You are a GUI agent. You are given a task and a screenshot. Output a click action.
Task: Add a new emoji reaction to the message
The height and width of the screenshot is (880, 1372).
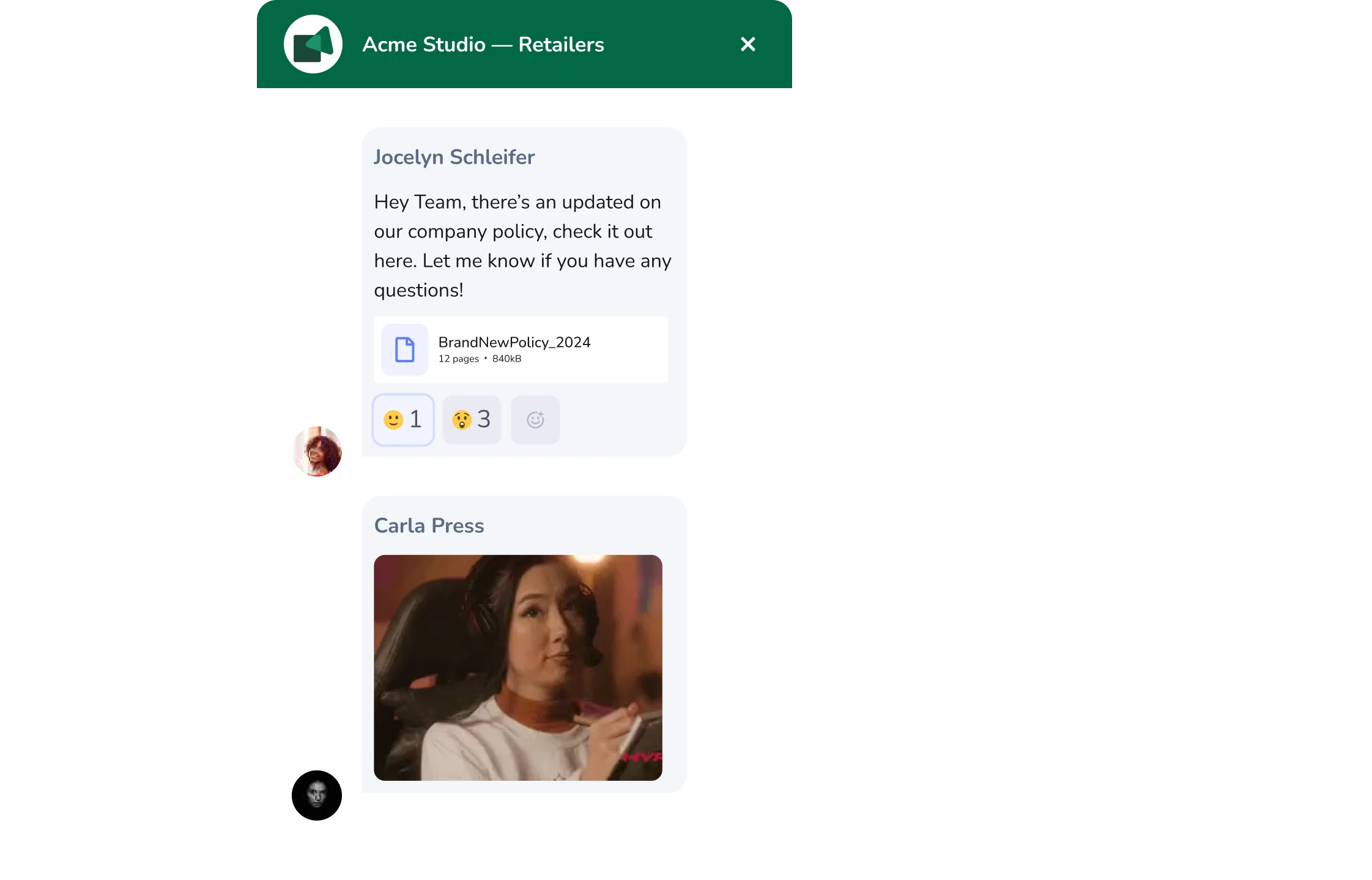pos(535,419)
